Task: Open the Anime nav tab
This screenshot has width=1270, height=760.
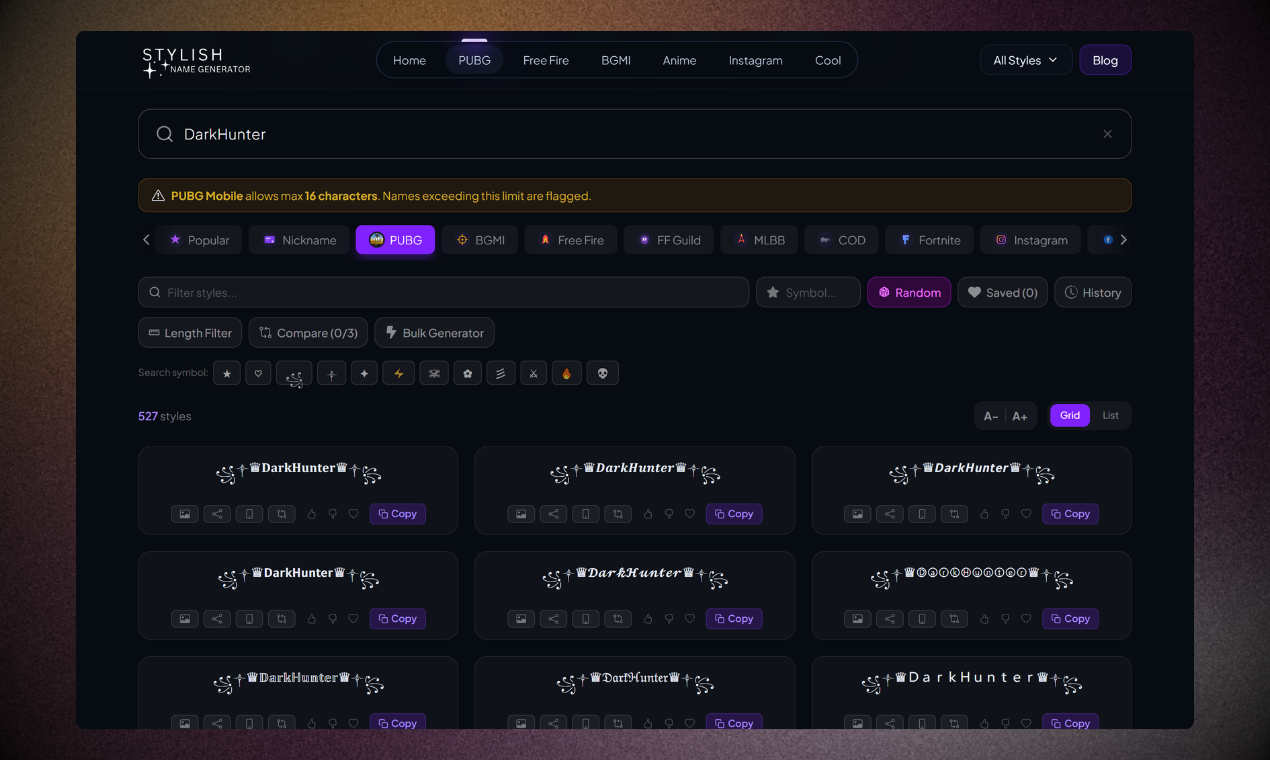Action: click(679, 60)
